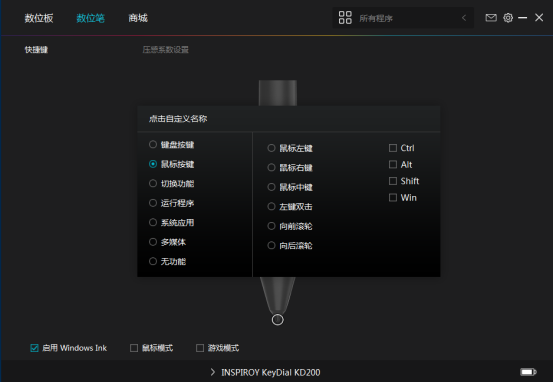554x382 pixels.
Task: Choose 鼠标中键 option
Action: pyautogui.click(x=271, y=187)
